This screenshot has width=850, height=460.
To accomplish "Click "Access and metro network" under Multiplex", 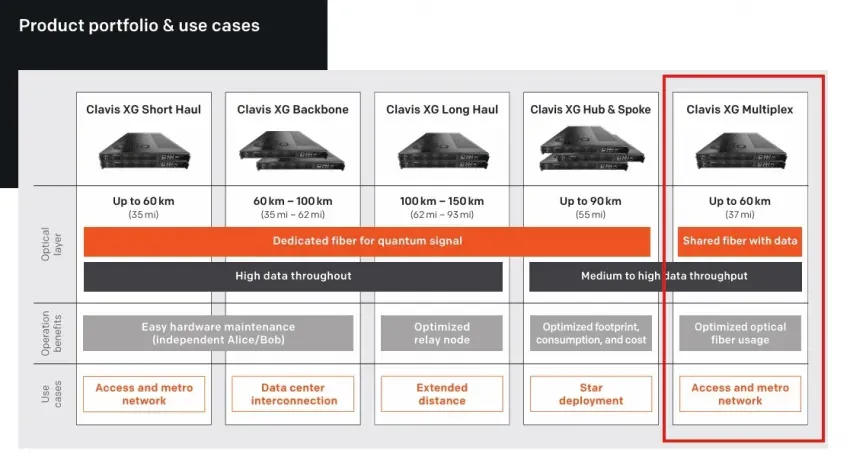I will tap(740, 394).
